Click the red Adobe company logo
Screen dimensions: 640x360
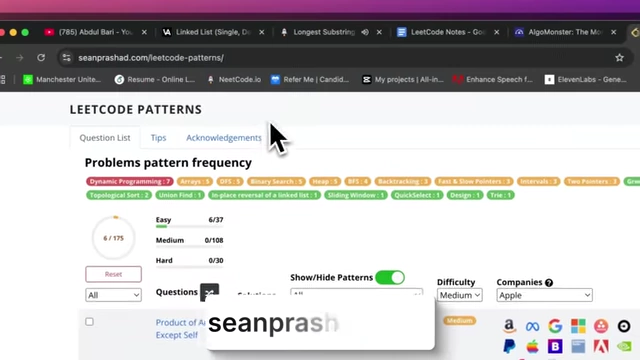[601, 346]
